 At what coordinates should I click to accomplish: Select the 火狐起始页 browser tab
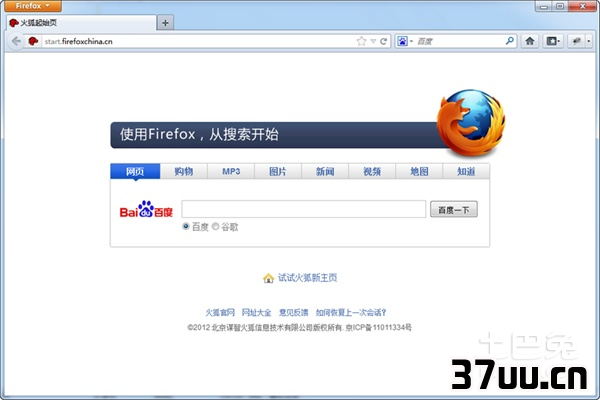click(x=81, y=23)
